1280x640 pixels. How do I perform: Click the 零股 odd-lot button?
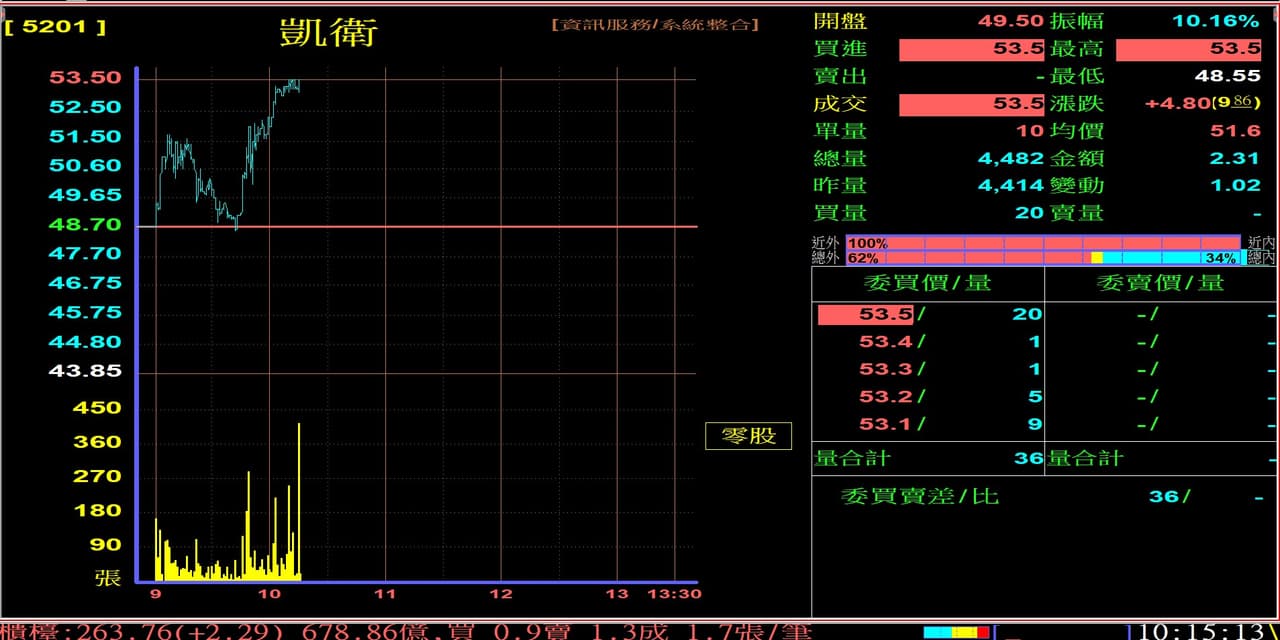pyautogui.click(x=748, y=436)
